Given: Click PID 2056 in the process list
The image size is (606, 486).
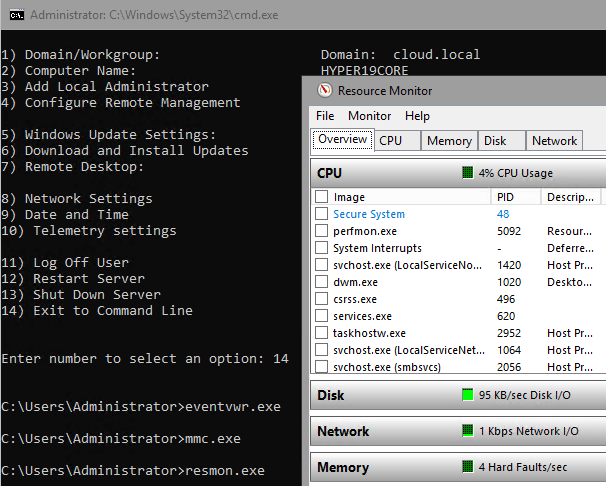Looking at the screenshot, I should (509, 367).
